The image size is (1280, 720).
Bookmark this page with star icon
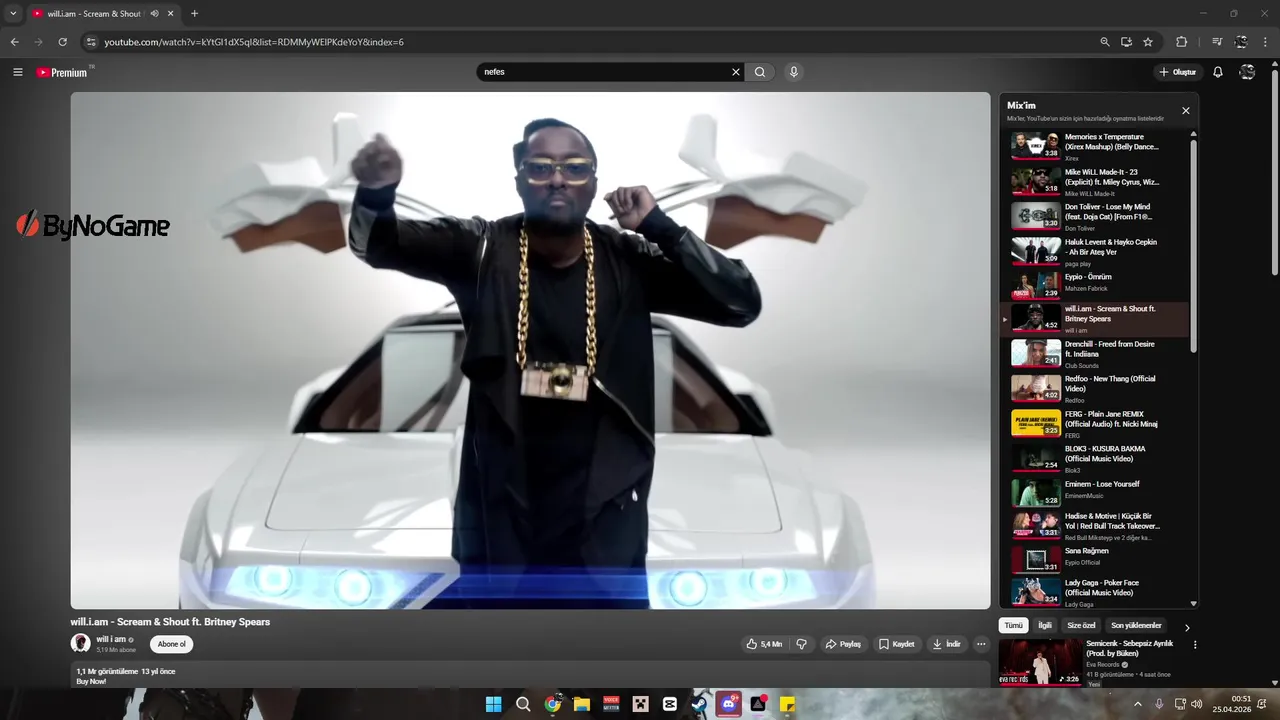click(x=1148, y=42)
